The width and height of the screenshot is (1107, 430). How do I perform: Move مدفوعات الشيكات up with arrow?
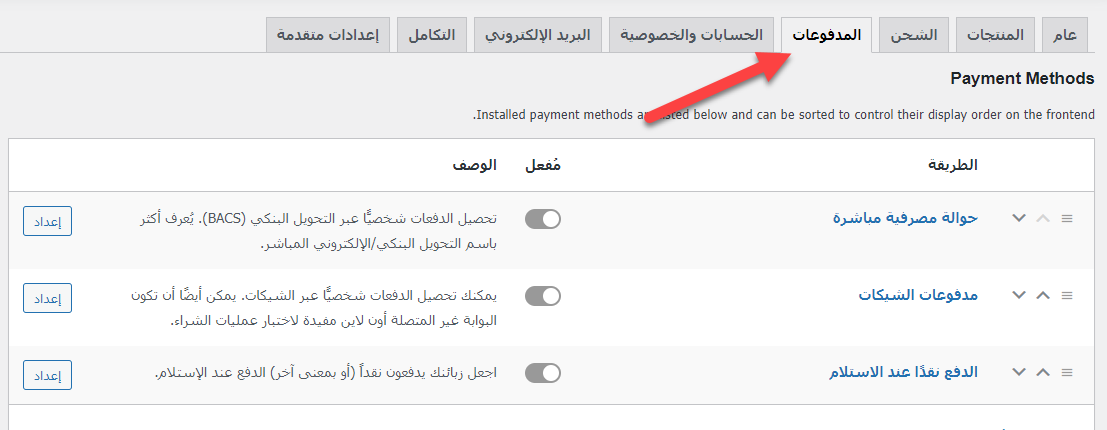tap(1043, 296)
